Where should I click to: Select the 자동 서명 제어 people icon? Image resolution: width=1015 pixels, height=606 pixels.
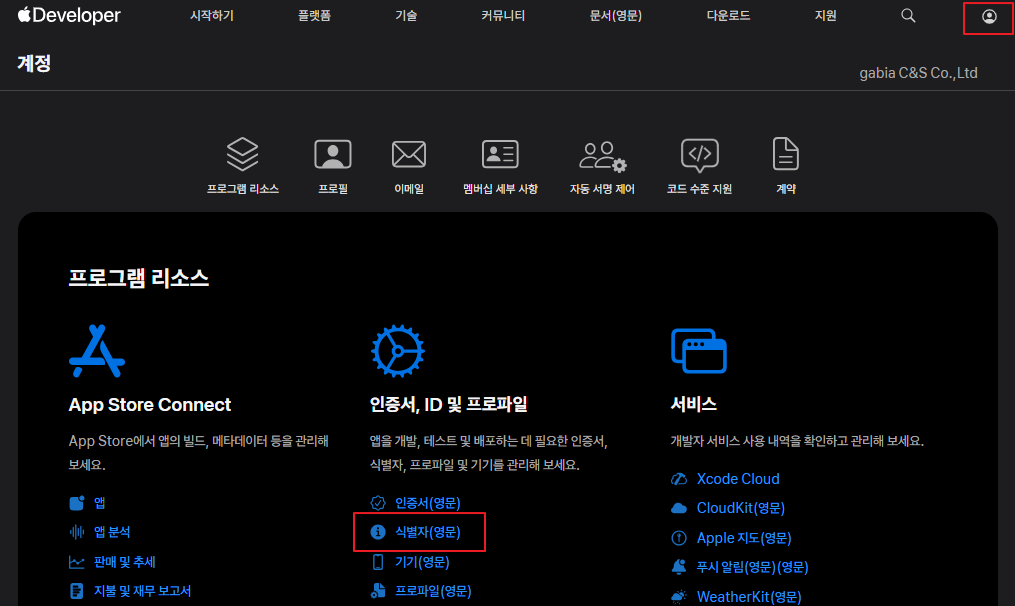(602, 155)
